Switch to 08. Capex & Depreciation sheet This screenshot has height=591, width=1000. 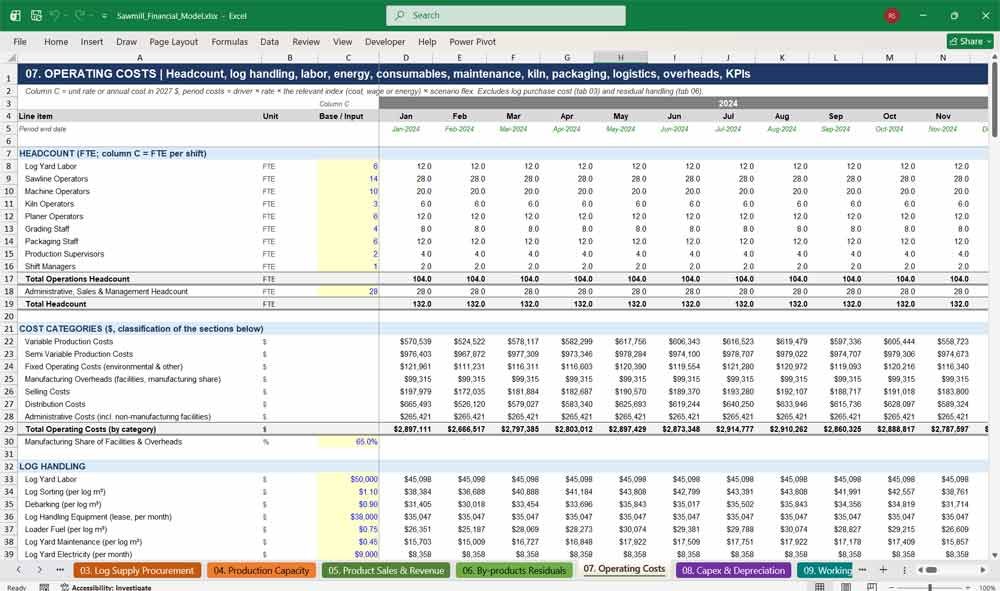(x=733, y=571)
